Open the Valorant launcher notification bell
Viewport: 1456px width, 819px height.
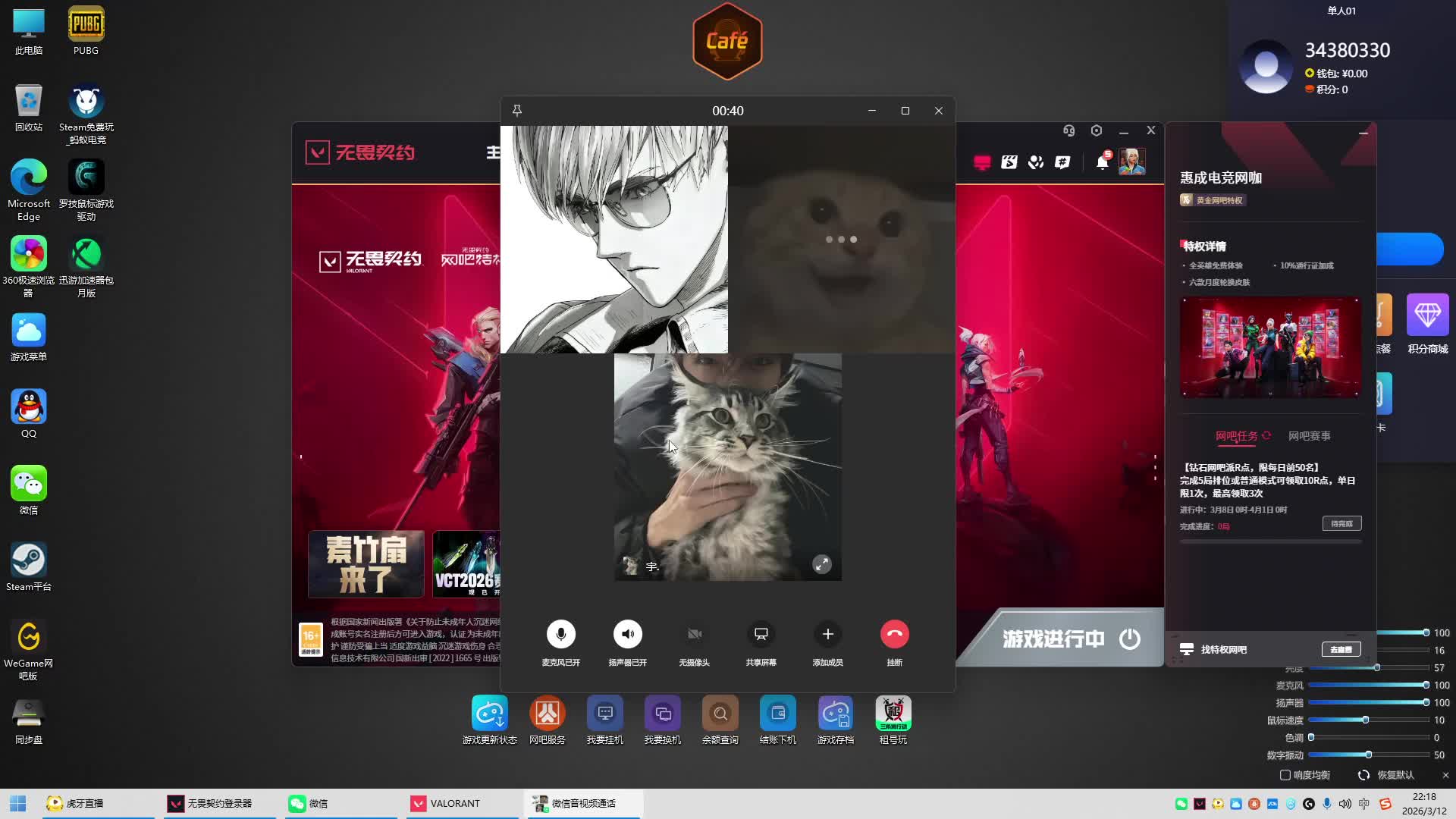[x=1102, y=162]
